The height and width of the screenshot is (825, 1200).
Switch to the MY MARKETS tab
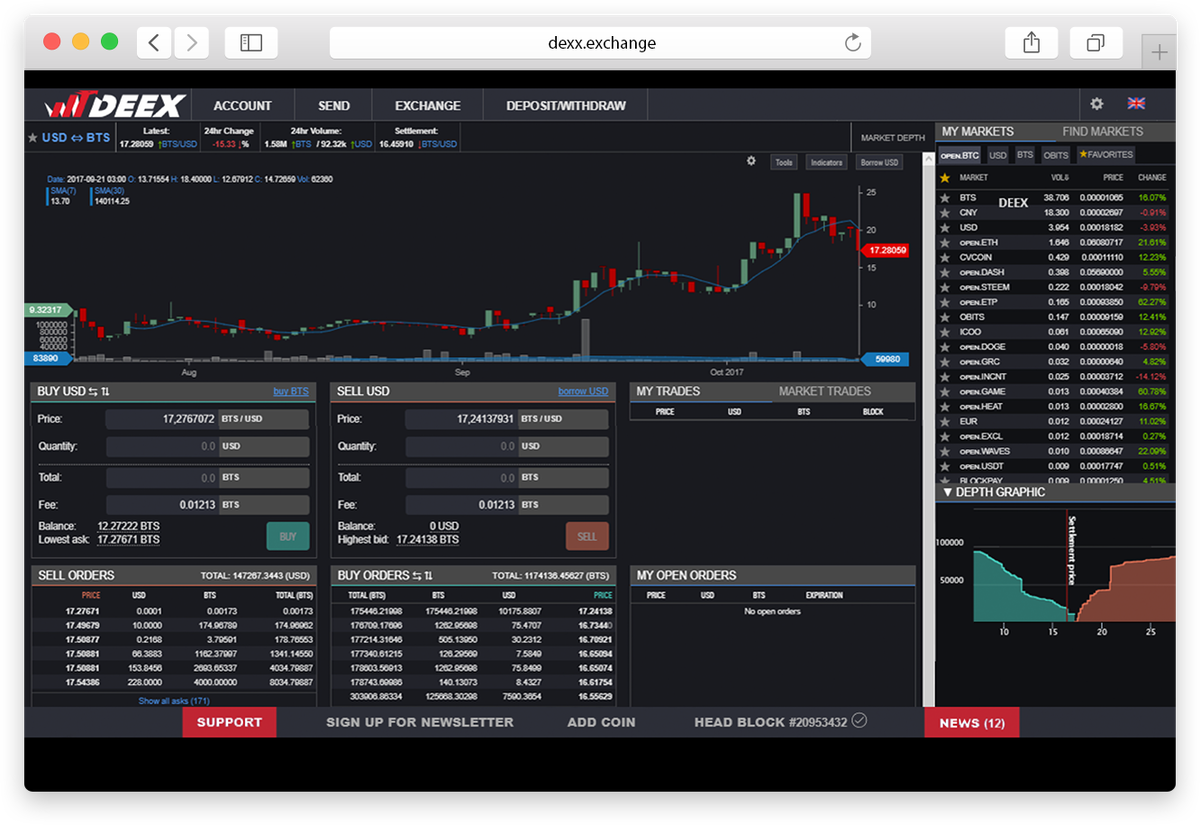[978, 132]
